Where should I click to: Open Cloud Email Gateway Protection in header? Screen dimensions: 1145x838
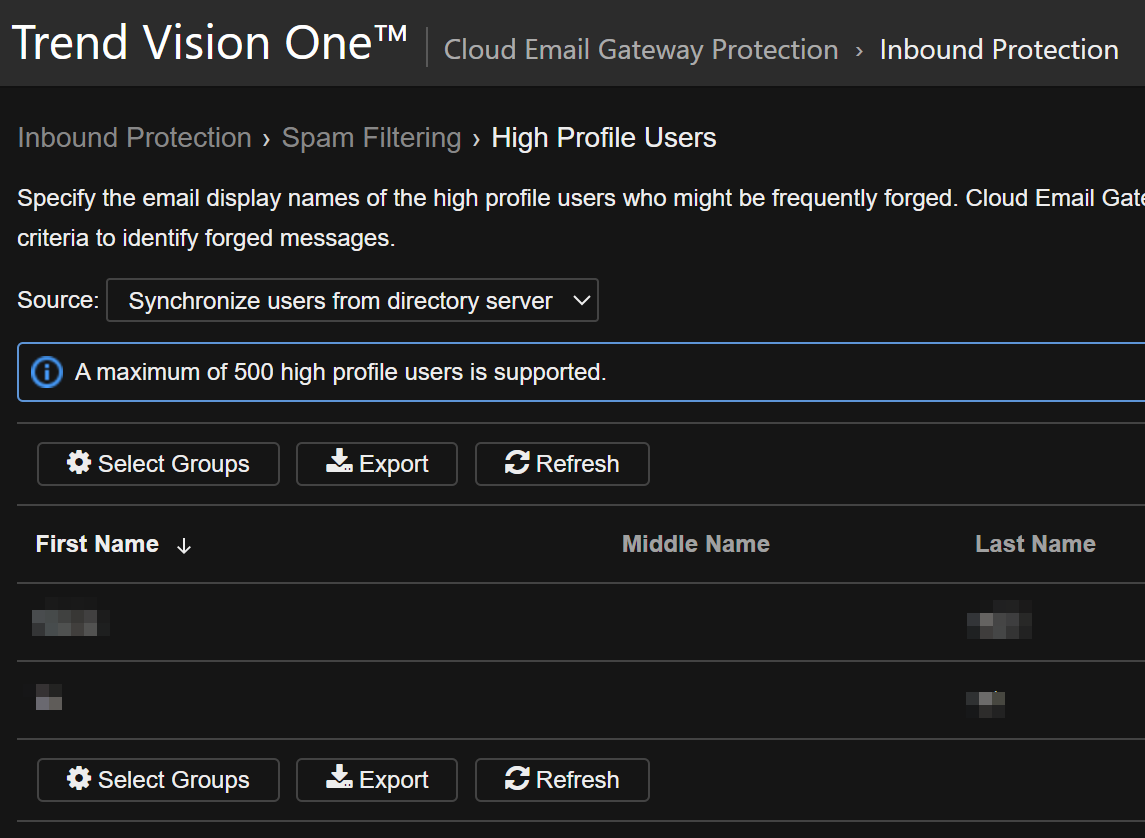[x=640, y=49]
